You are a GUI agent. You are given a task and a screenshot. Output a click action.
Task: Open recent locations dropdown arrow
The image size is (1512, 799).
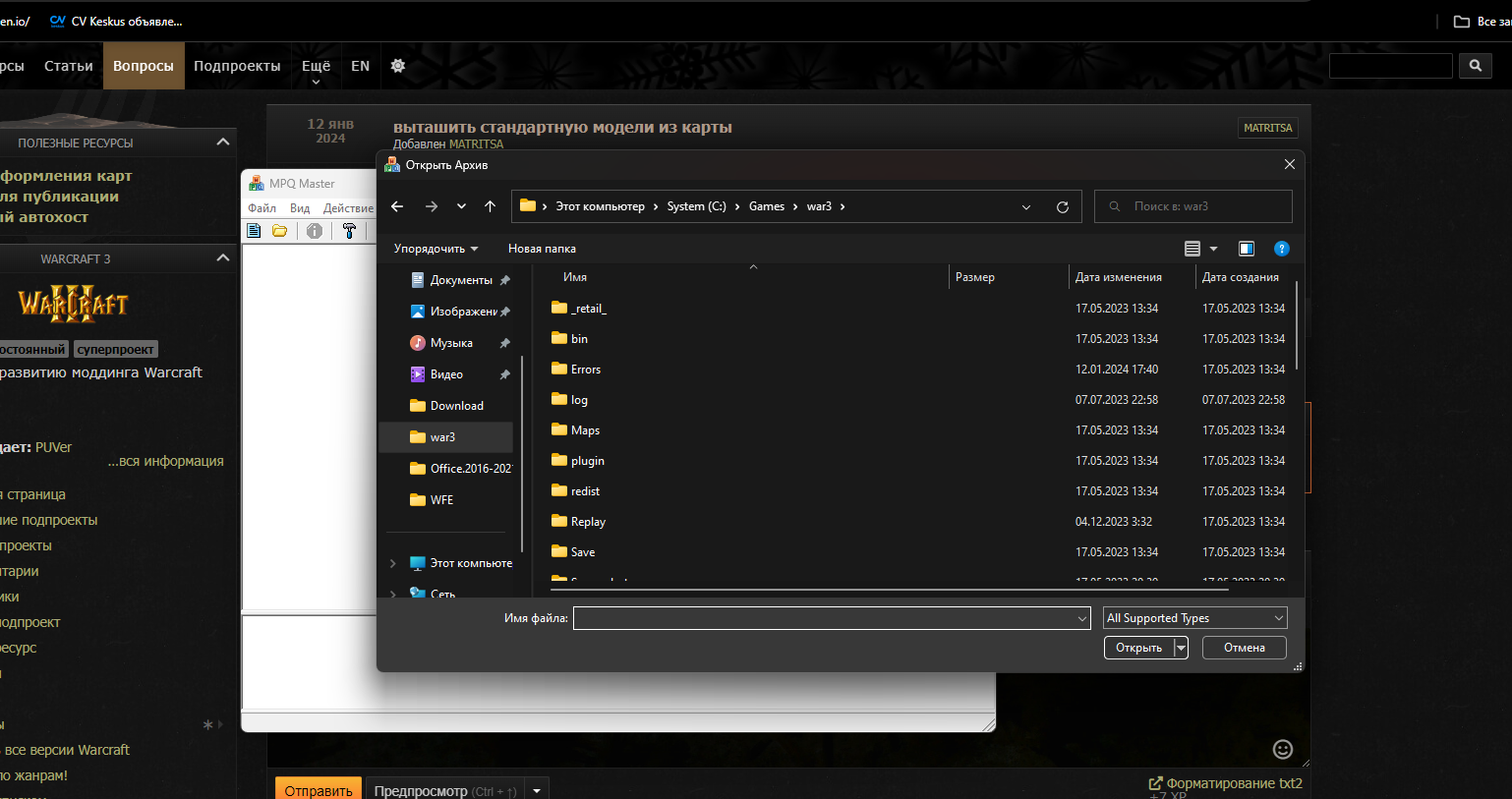point(461,206)
